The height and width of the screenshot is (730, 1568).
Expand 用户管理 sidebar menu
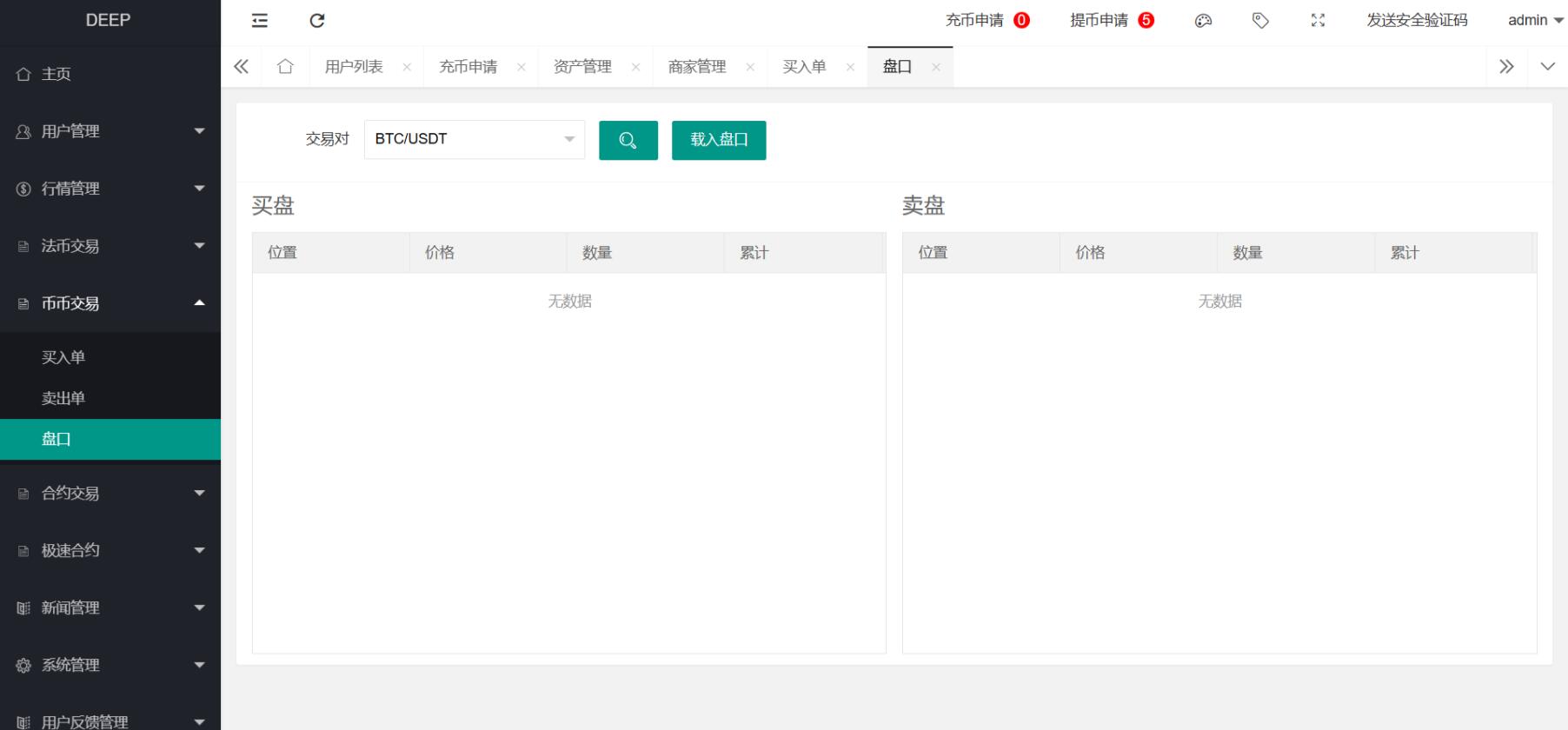click(x=110, y=131)
